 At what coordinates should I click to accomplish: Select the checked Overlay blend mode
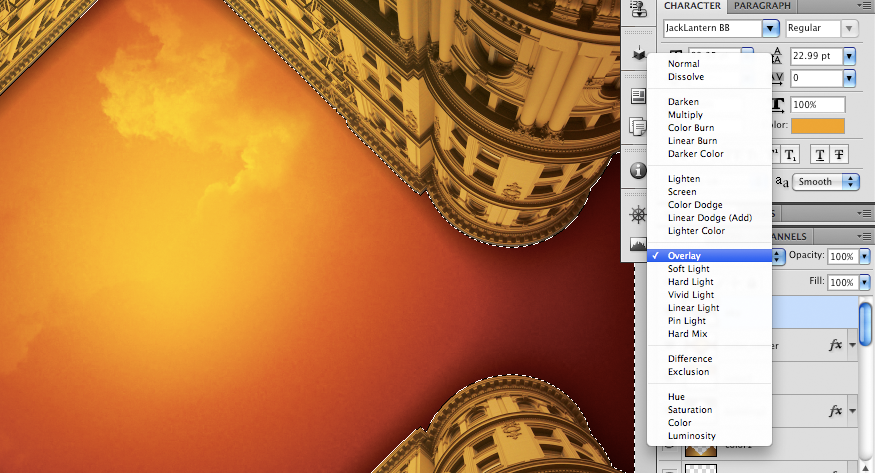[x=709, y=255]
